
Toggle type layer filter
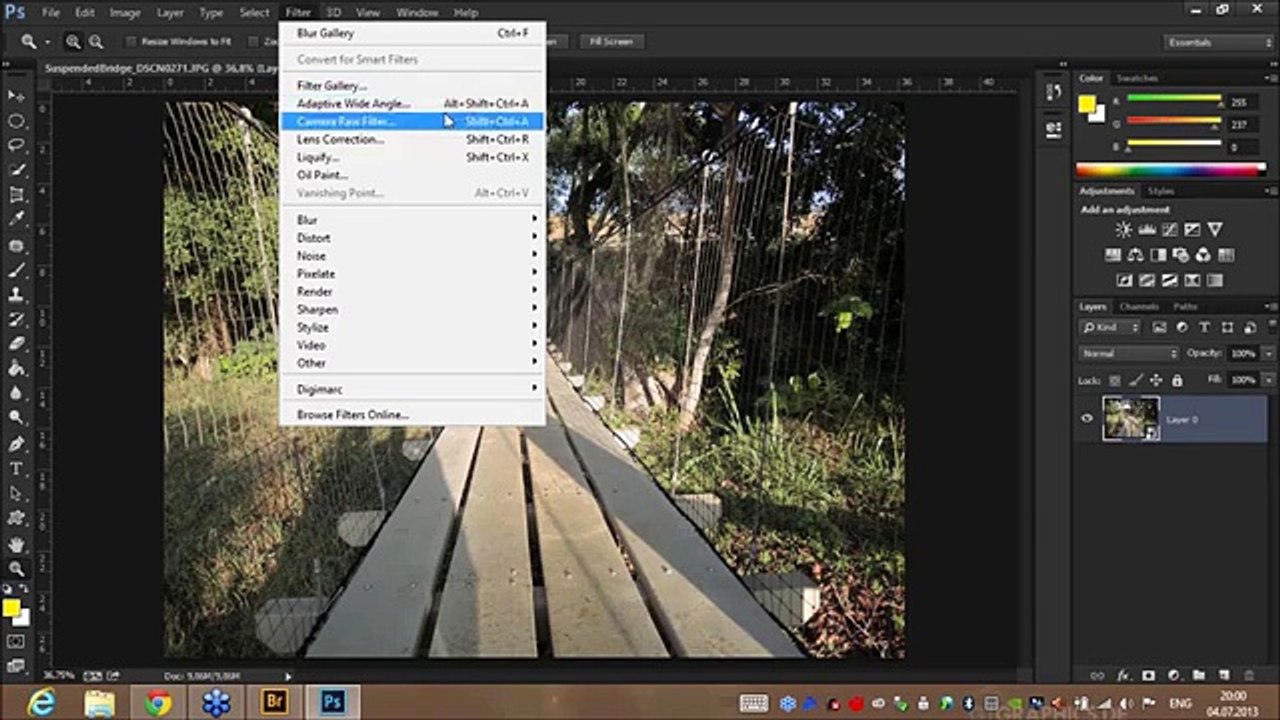coord(1204,327)
